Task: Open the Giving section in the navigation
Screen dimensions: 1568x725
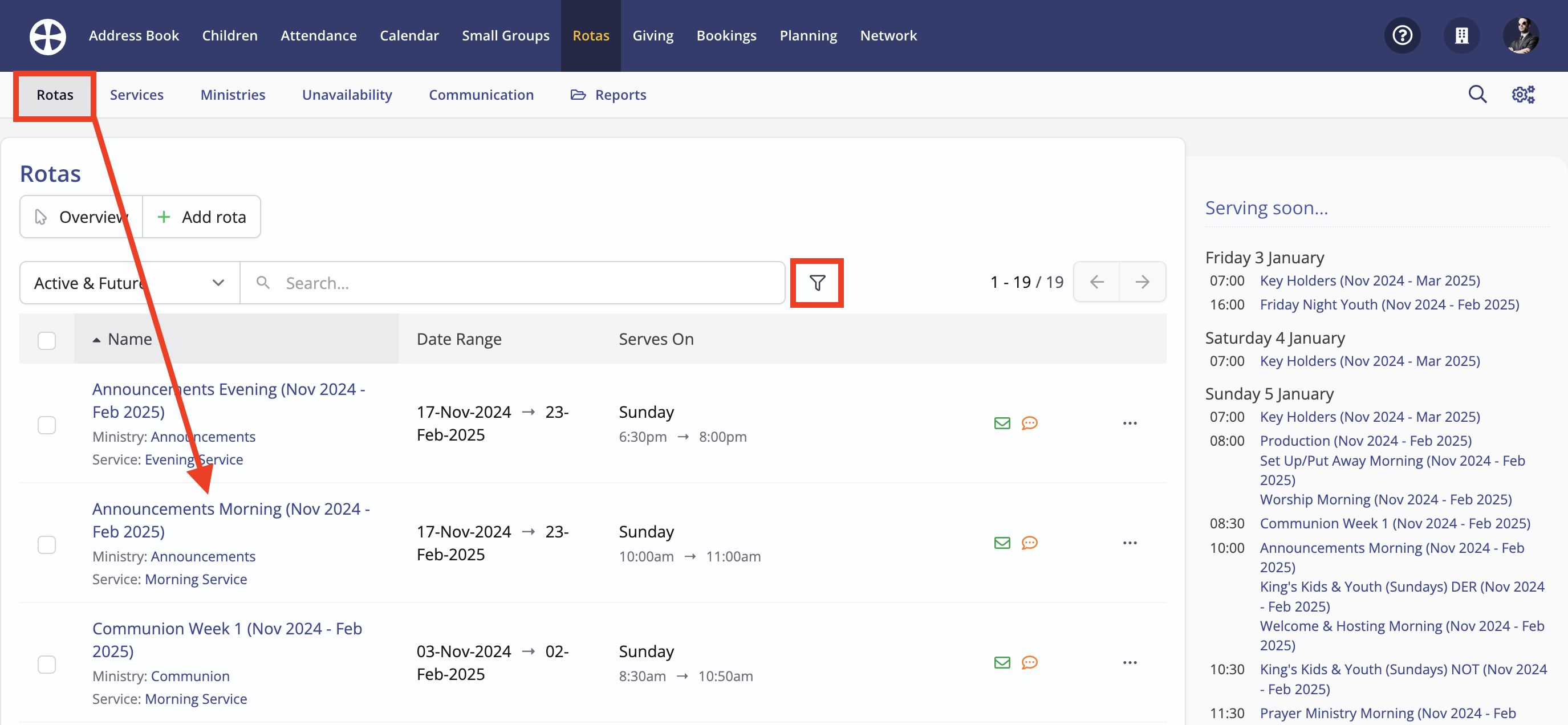Action: (x=652, y=35)
